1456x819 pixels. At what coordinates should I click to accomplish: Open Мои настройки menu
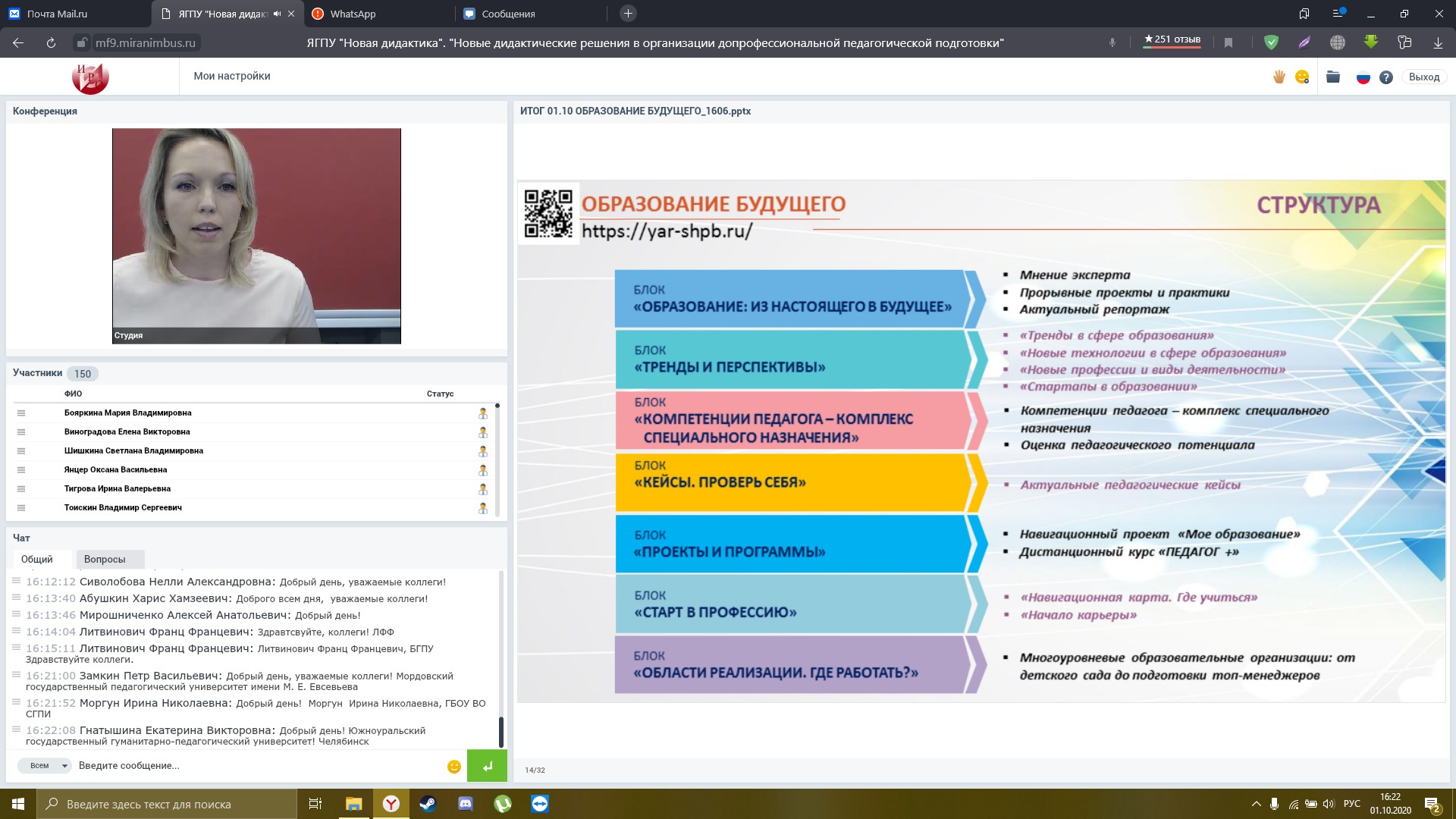231,76
